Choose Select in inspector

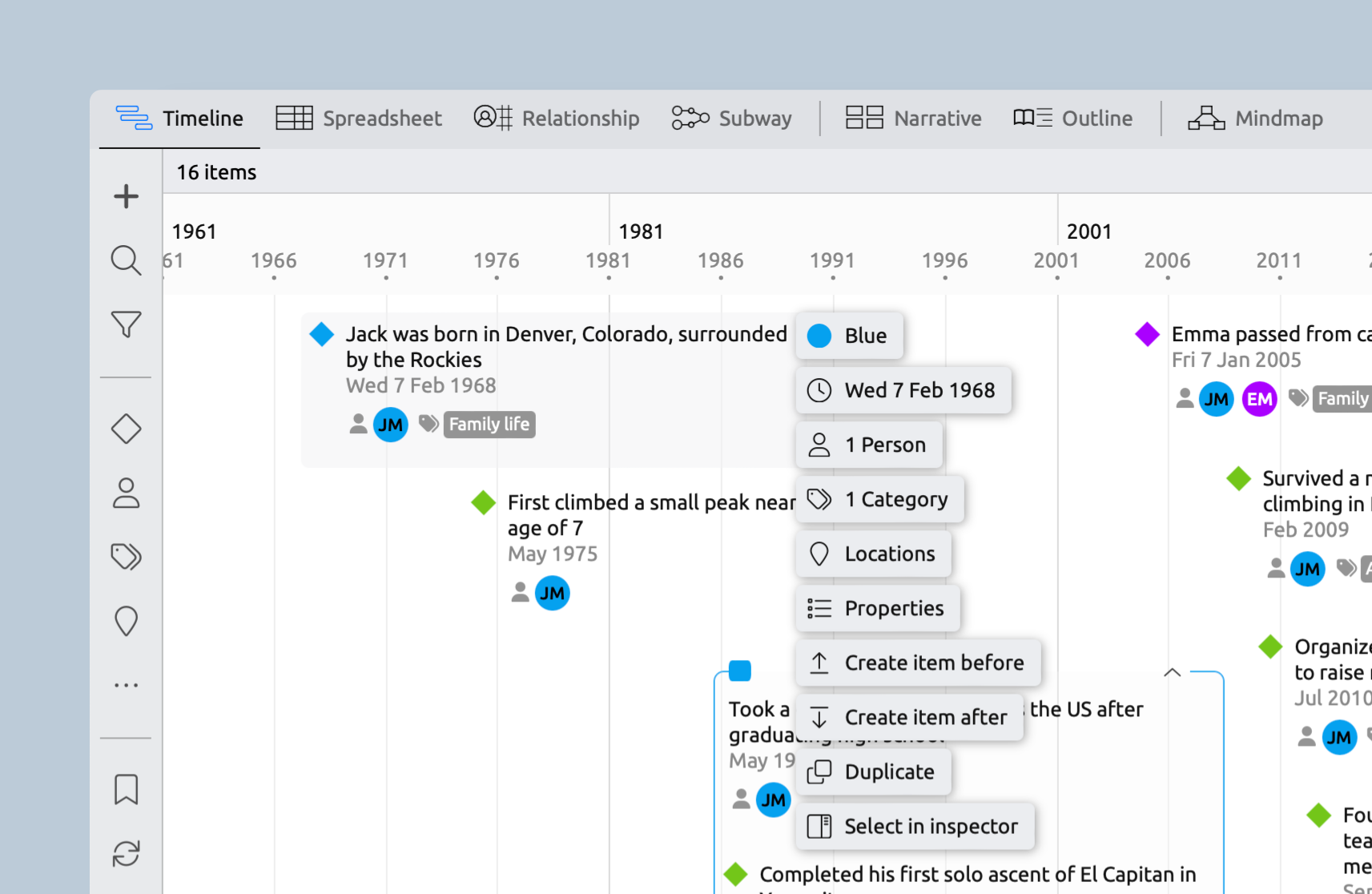(x=915, y=826)
